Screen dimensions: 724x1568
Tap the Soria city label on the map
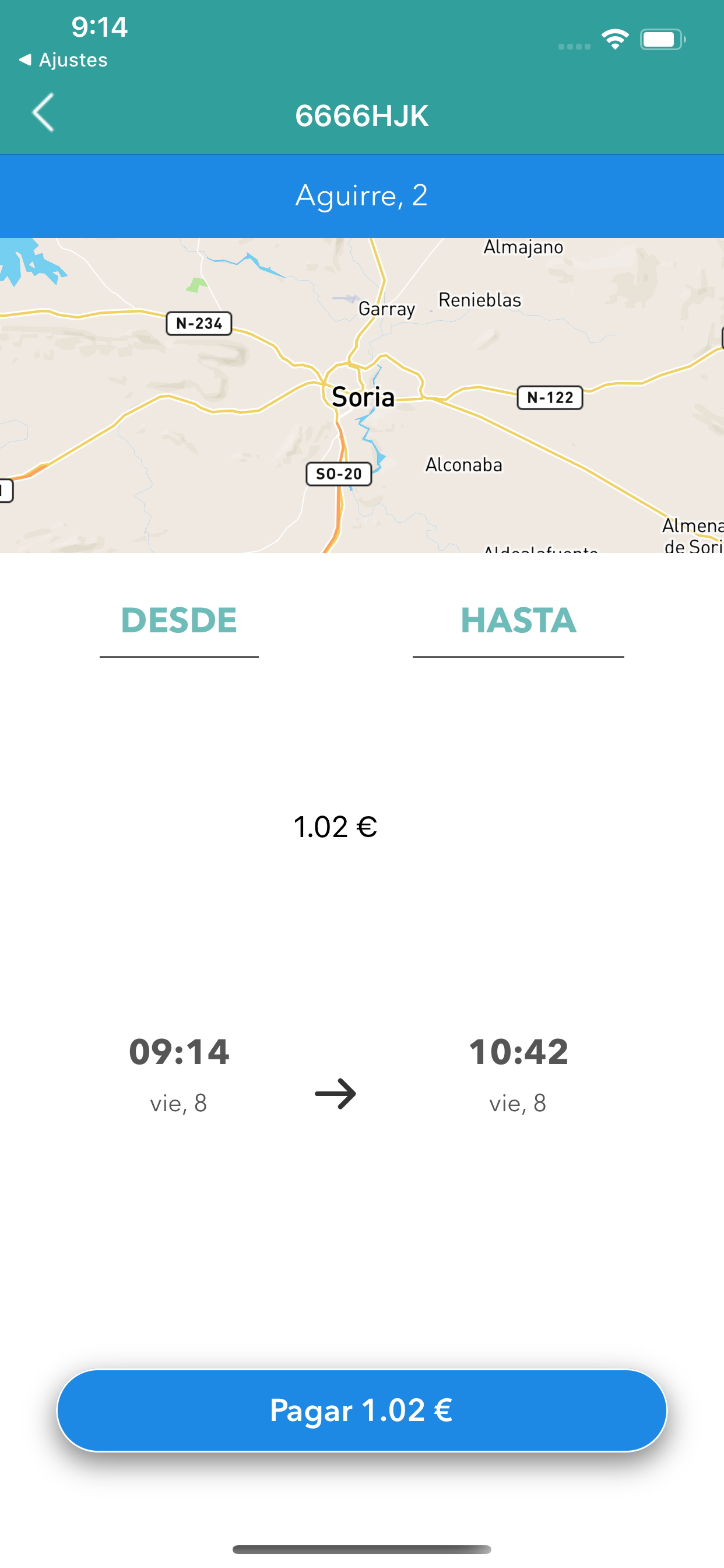click(x=363, y=397)
